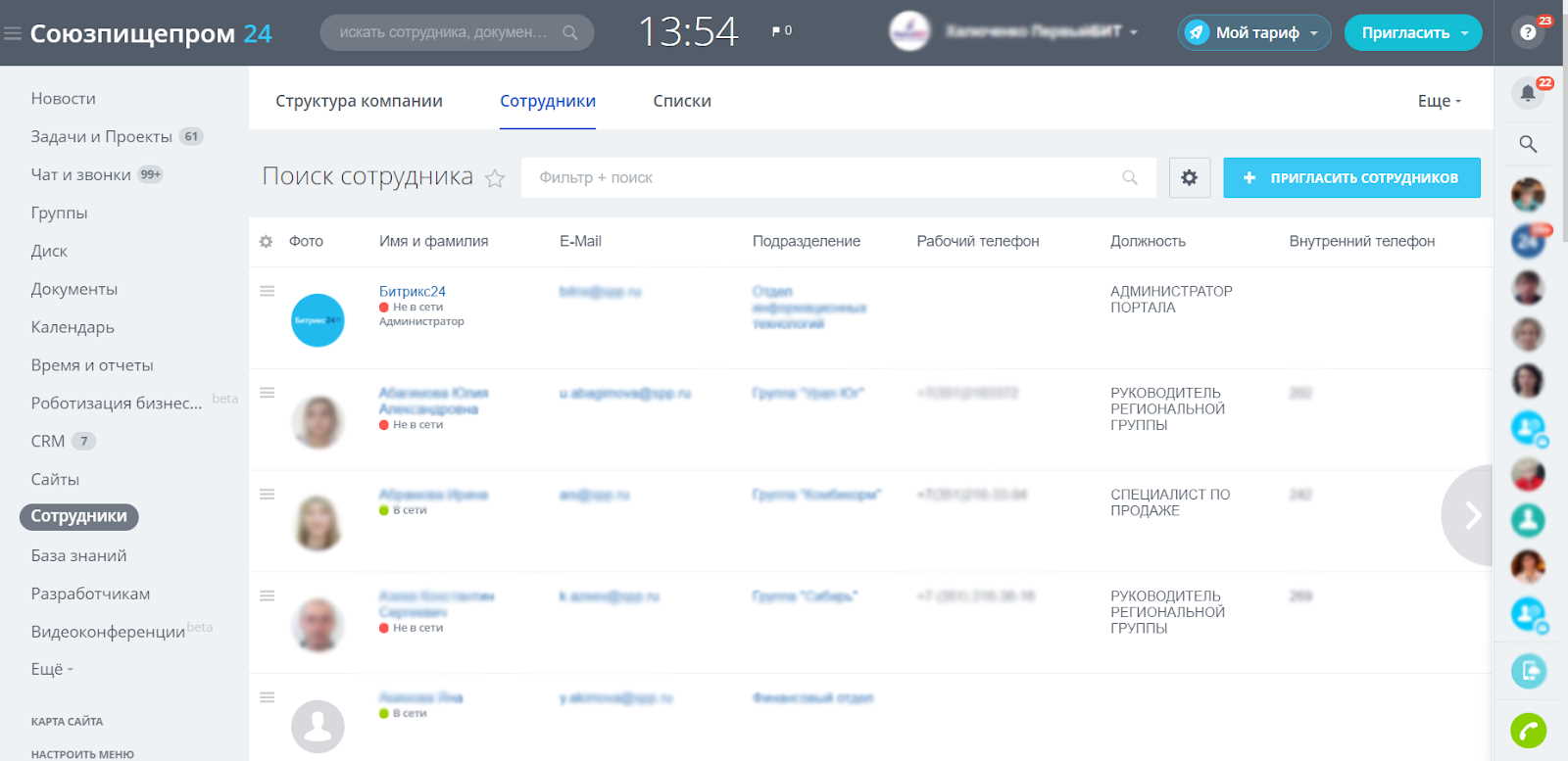The width and height of the screenshot is (1568, 761).
Task: Open the Битрикс24 employee profile link
Action: [412, 291]
